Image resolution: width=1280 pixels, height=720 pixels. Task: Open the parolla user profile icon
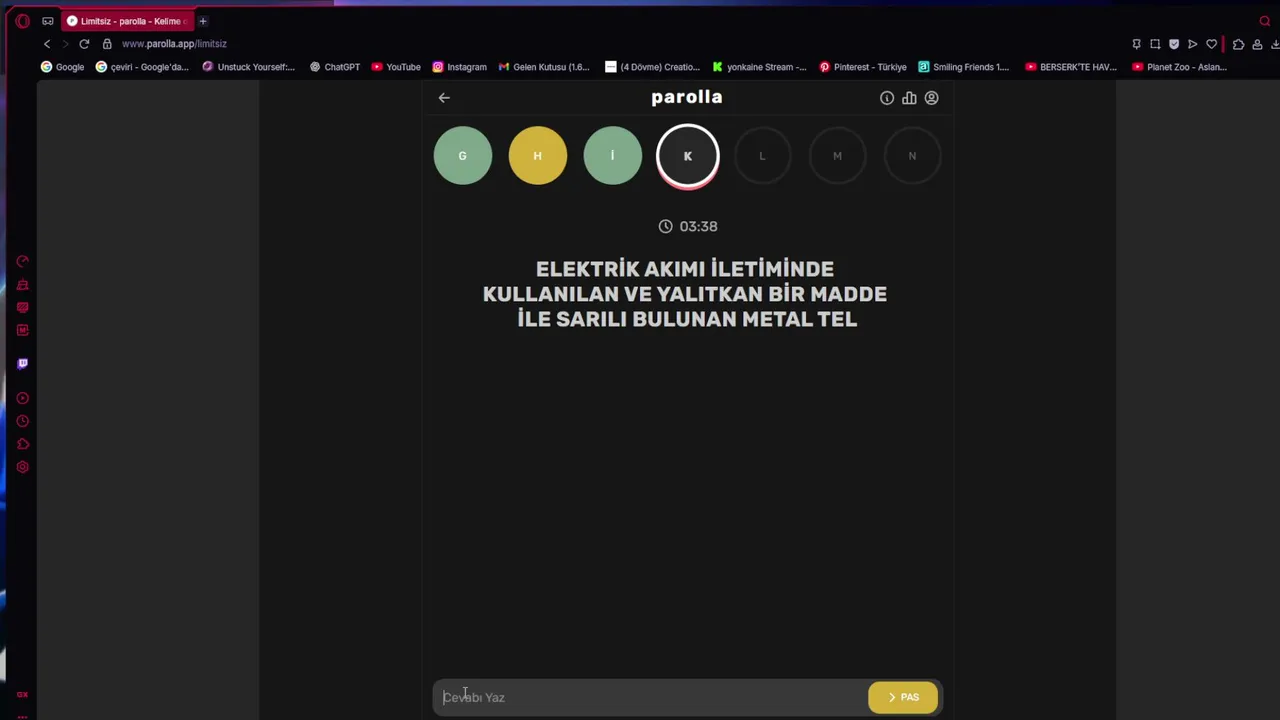tap(931, 98)
